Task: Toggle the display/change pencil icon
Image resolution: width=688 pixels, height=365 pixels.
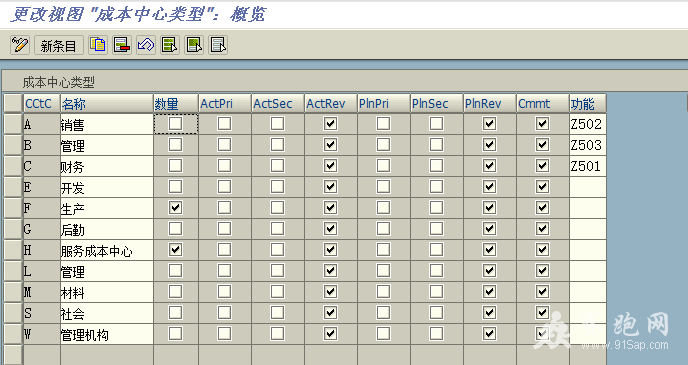Action: [x=20, y=45]
